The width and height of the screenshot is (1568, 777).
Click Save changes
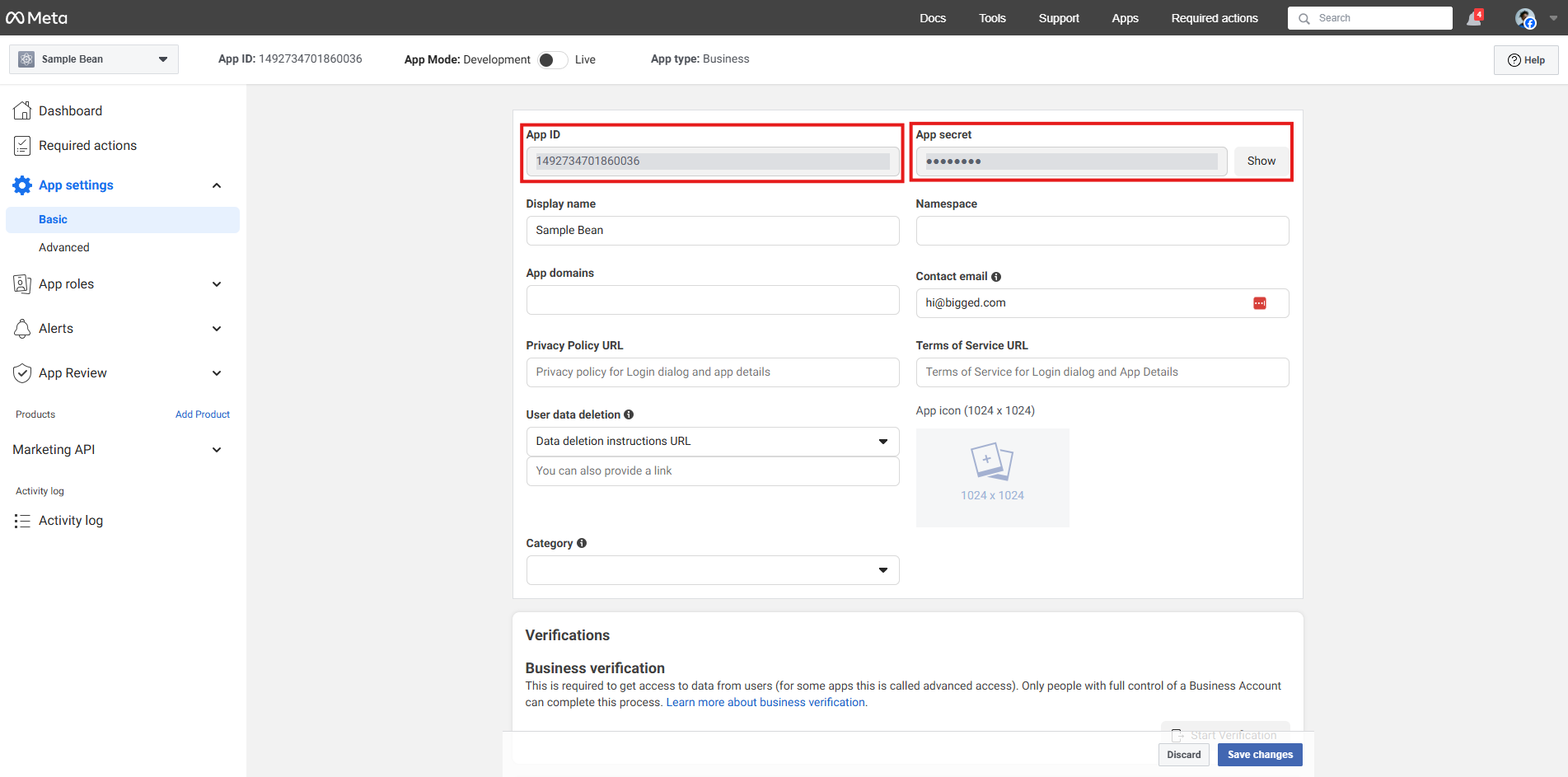pyautogui.click(x=1260, y=755)
